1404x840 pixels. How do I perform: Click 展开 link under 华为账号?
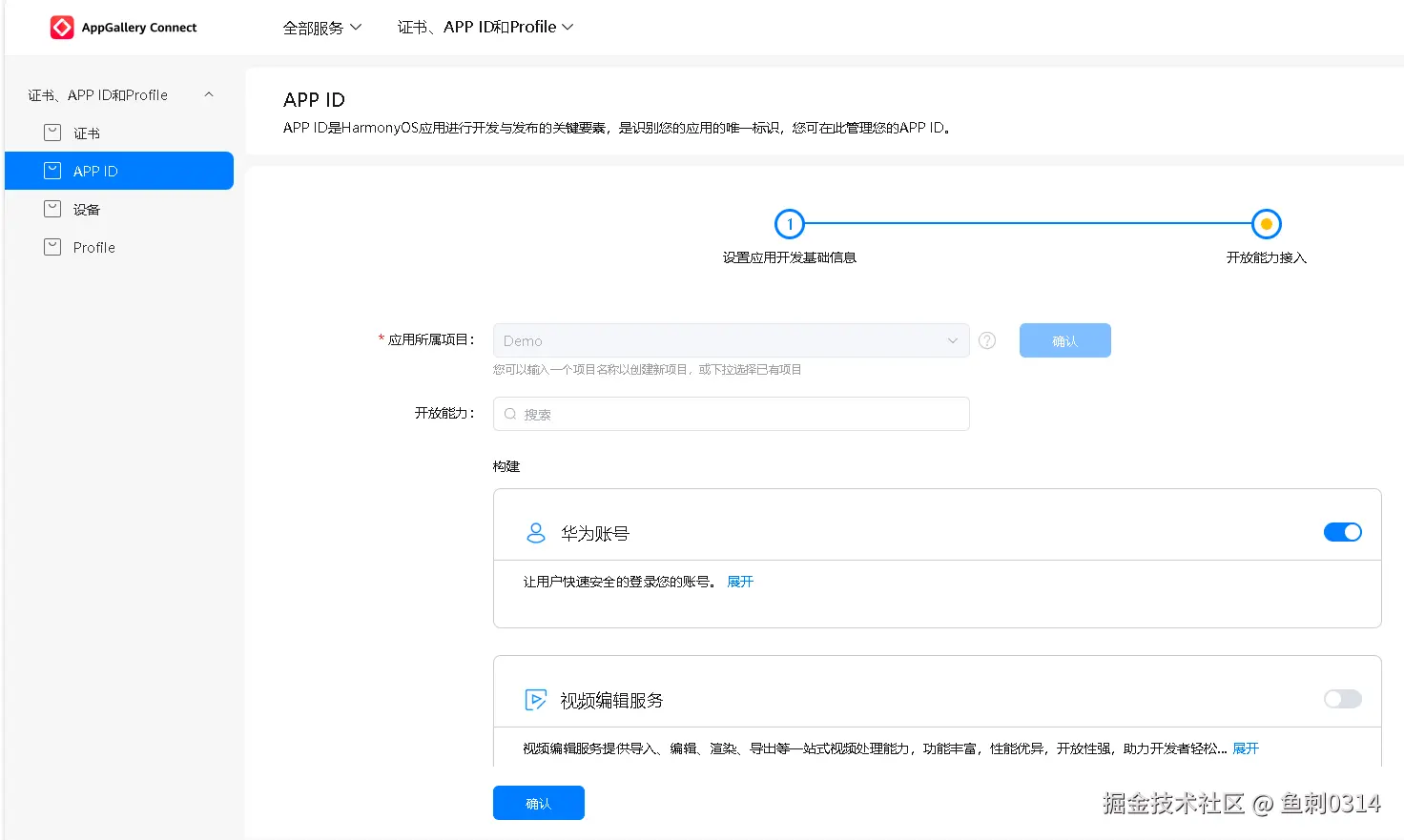740,582
